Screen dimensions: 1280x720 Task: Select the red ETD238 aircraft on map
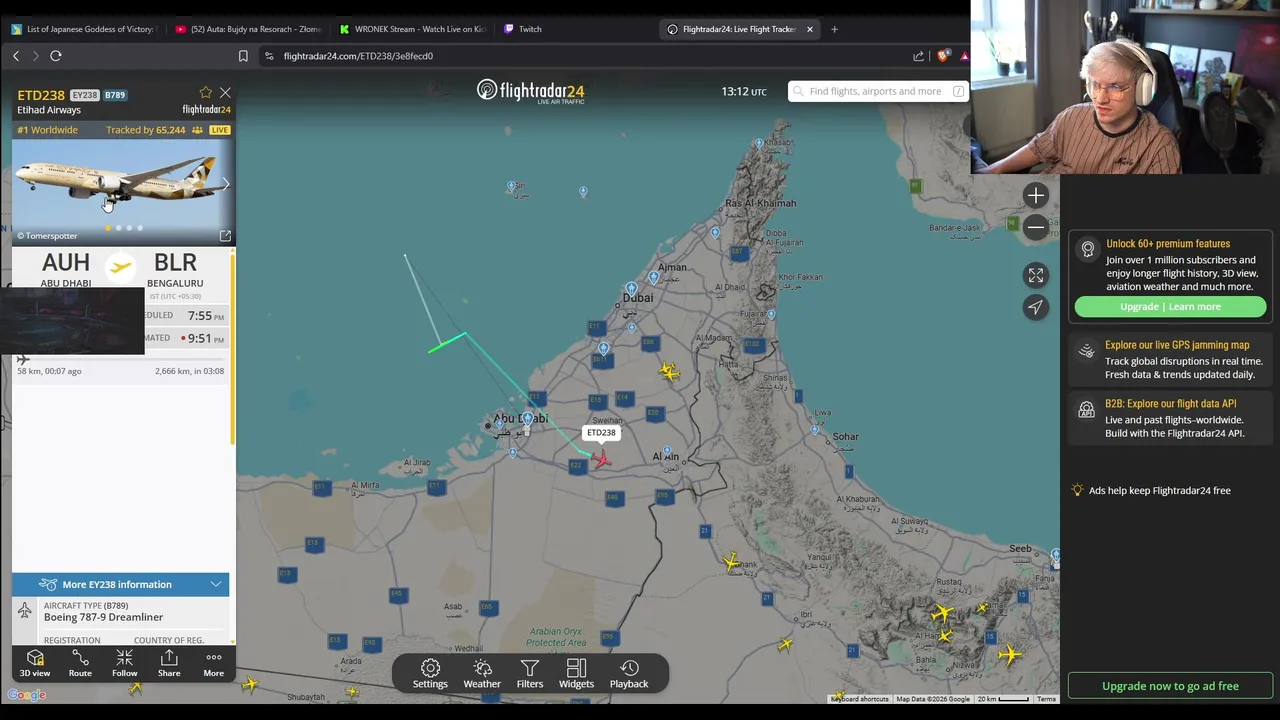point(601,458)
